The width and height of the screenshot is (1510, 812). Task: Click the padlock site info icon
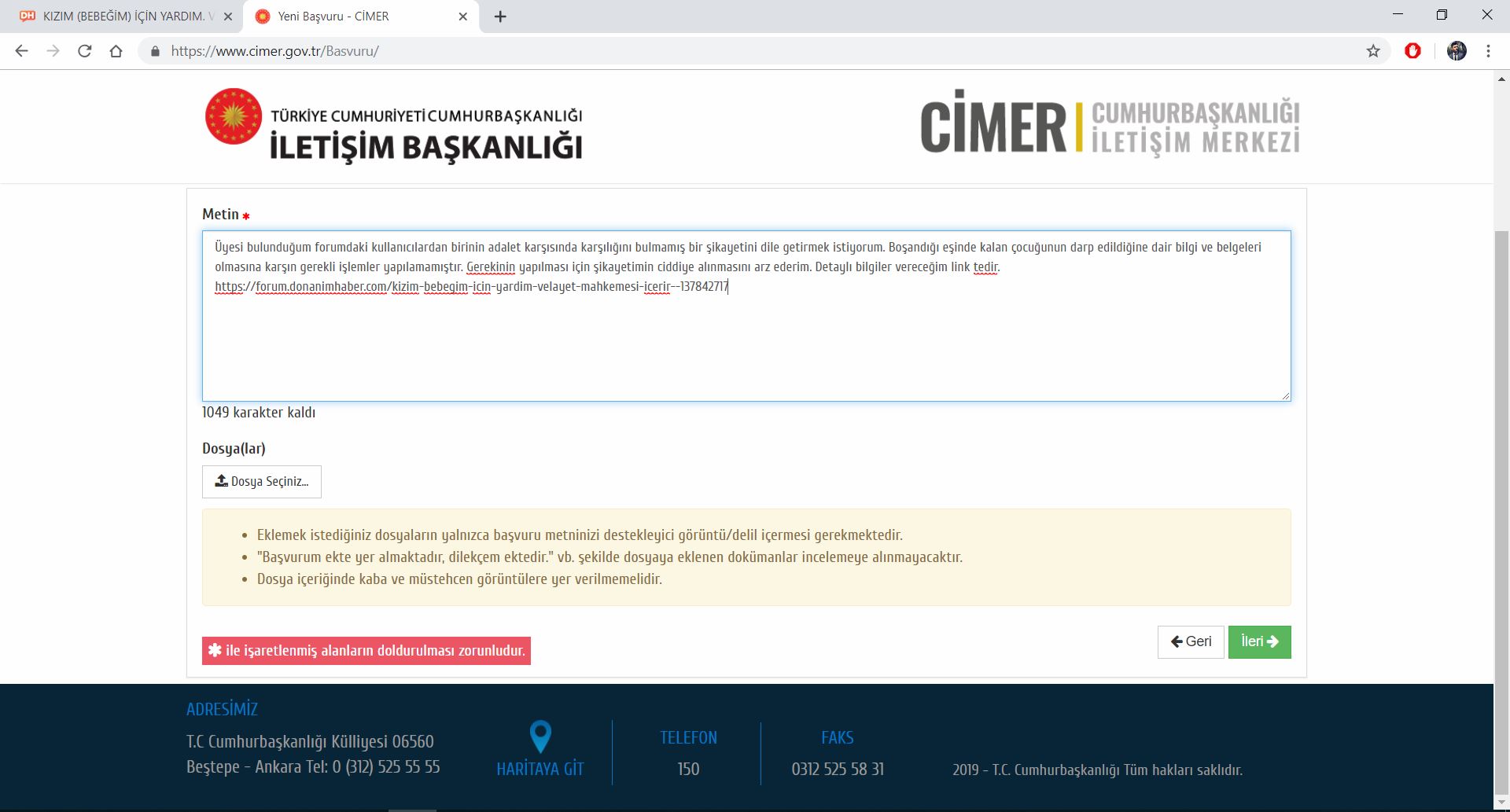click(155, 51)
